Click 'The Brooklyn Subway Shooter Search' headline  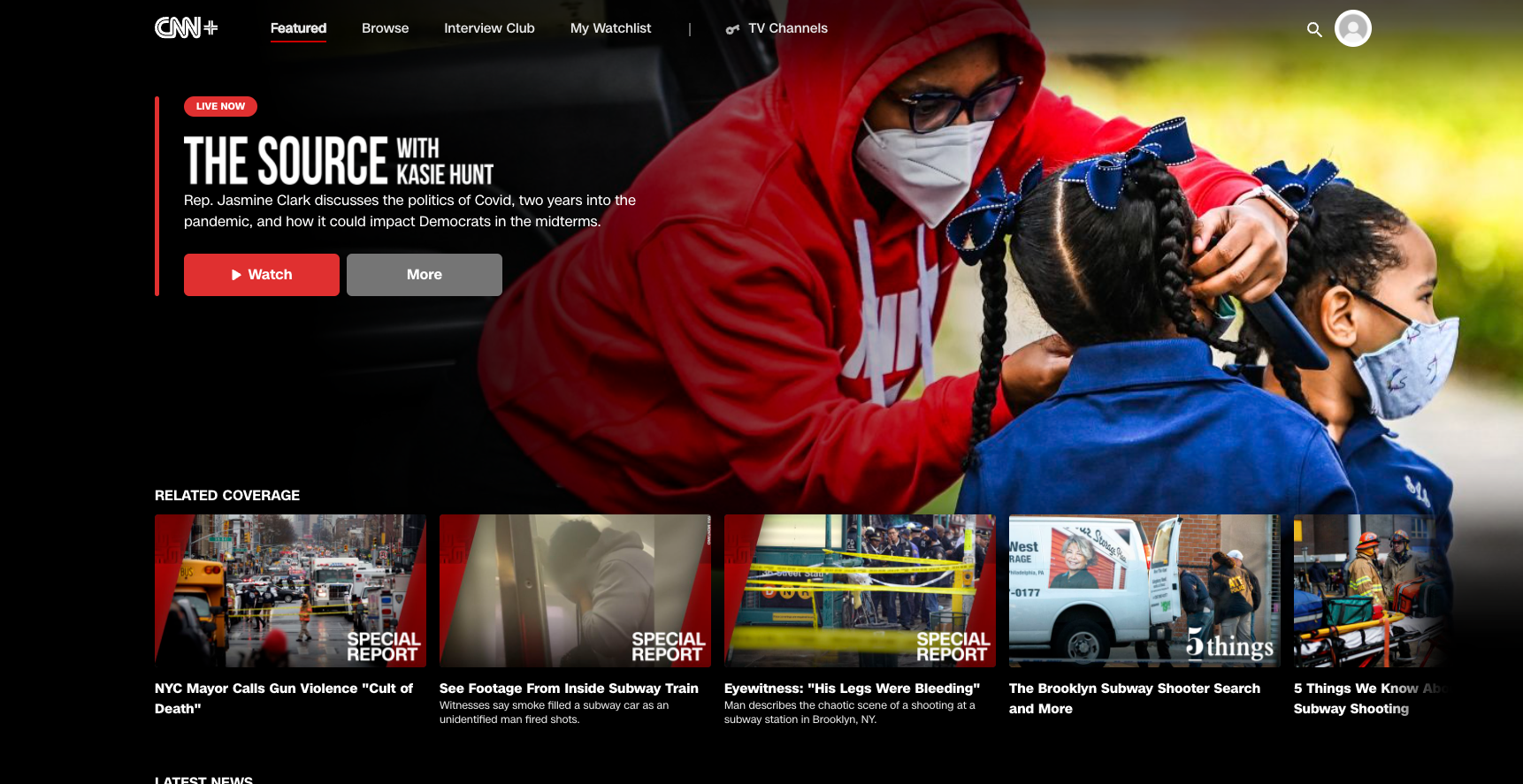pyautogui.click(x=1135, y=698)
